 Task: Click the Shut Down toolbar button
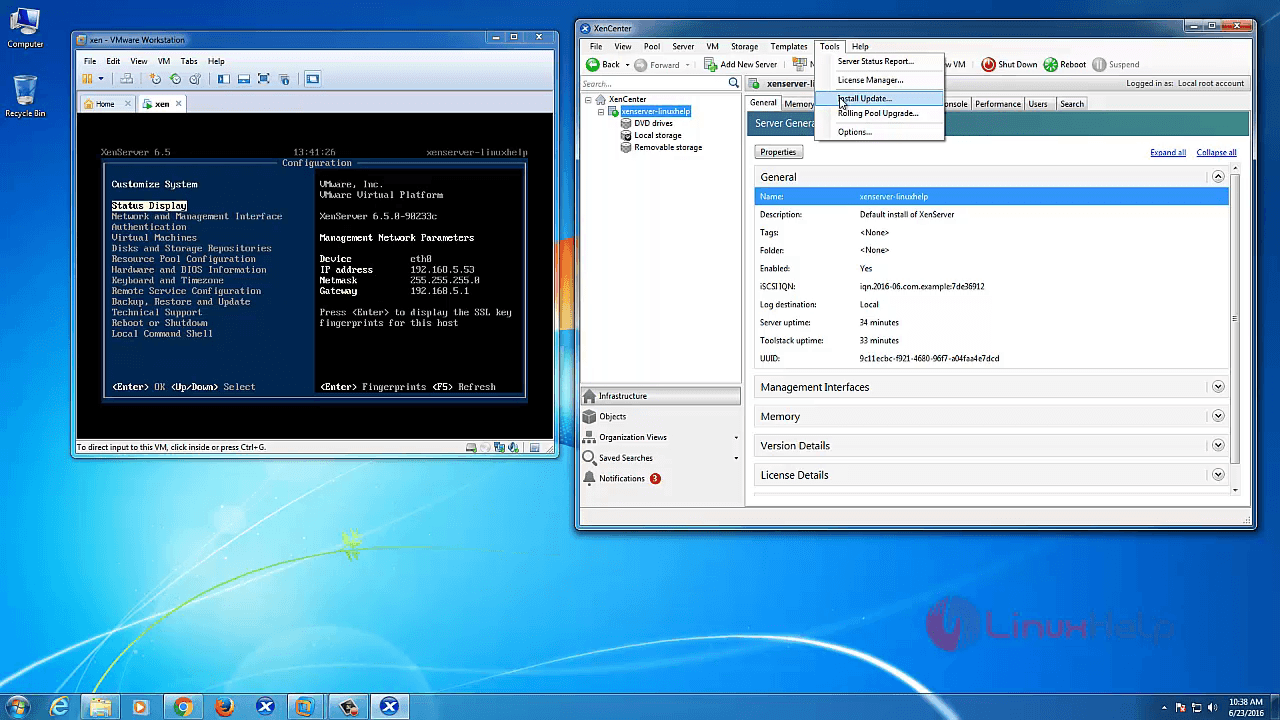1009,65
